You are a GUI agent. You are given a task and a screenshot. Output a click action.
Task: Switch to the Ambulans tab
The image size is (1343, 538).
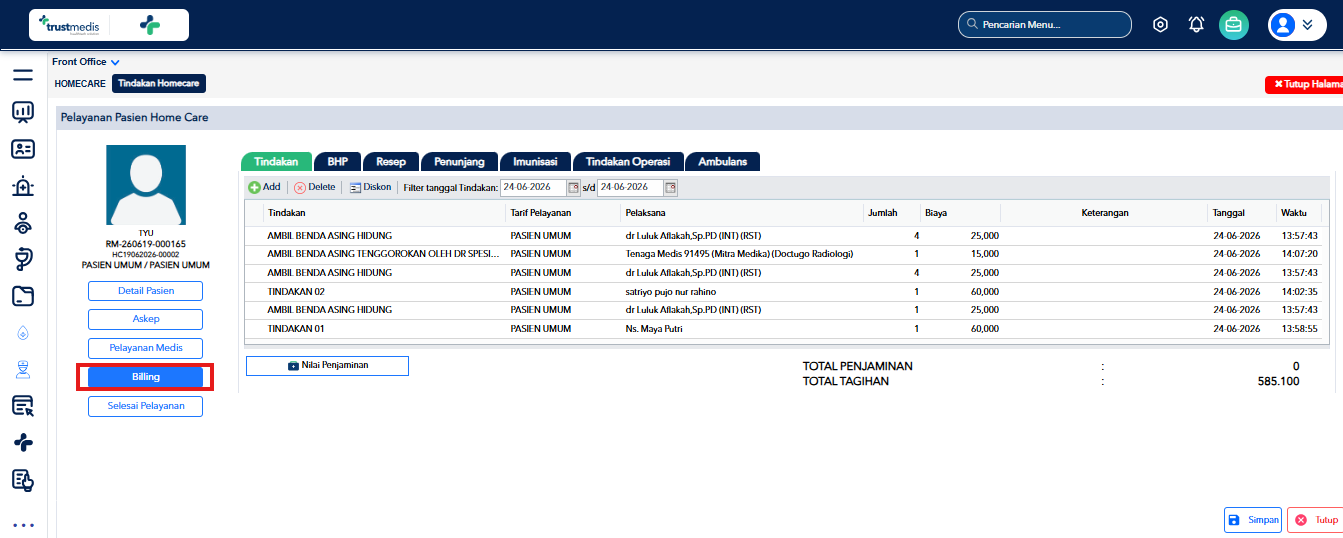(x=723, y=161)
